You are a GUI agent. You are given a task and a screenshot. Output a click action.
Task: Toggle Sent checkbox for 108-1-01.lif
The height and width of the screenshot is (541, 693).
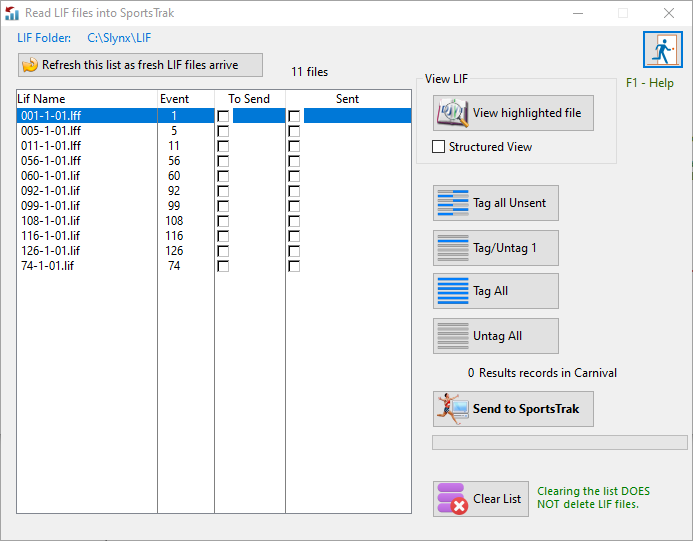294,221
